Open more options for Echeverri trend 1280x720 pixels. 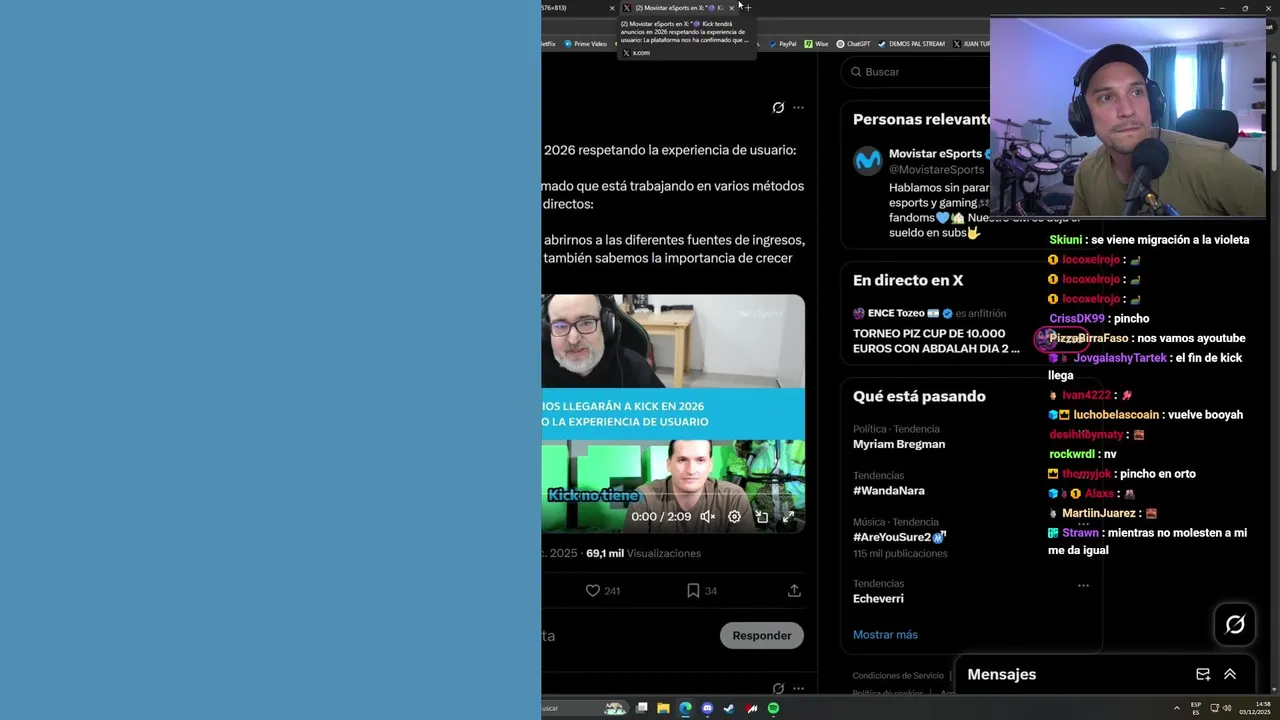pos(1083,585)
